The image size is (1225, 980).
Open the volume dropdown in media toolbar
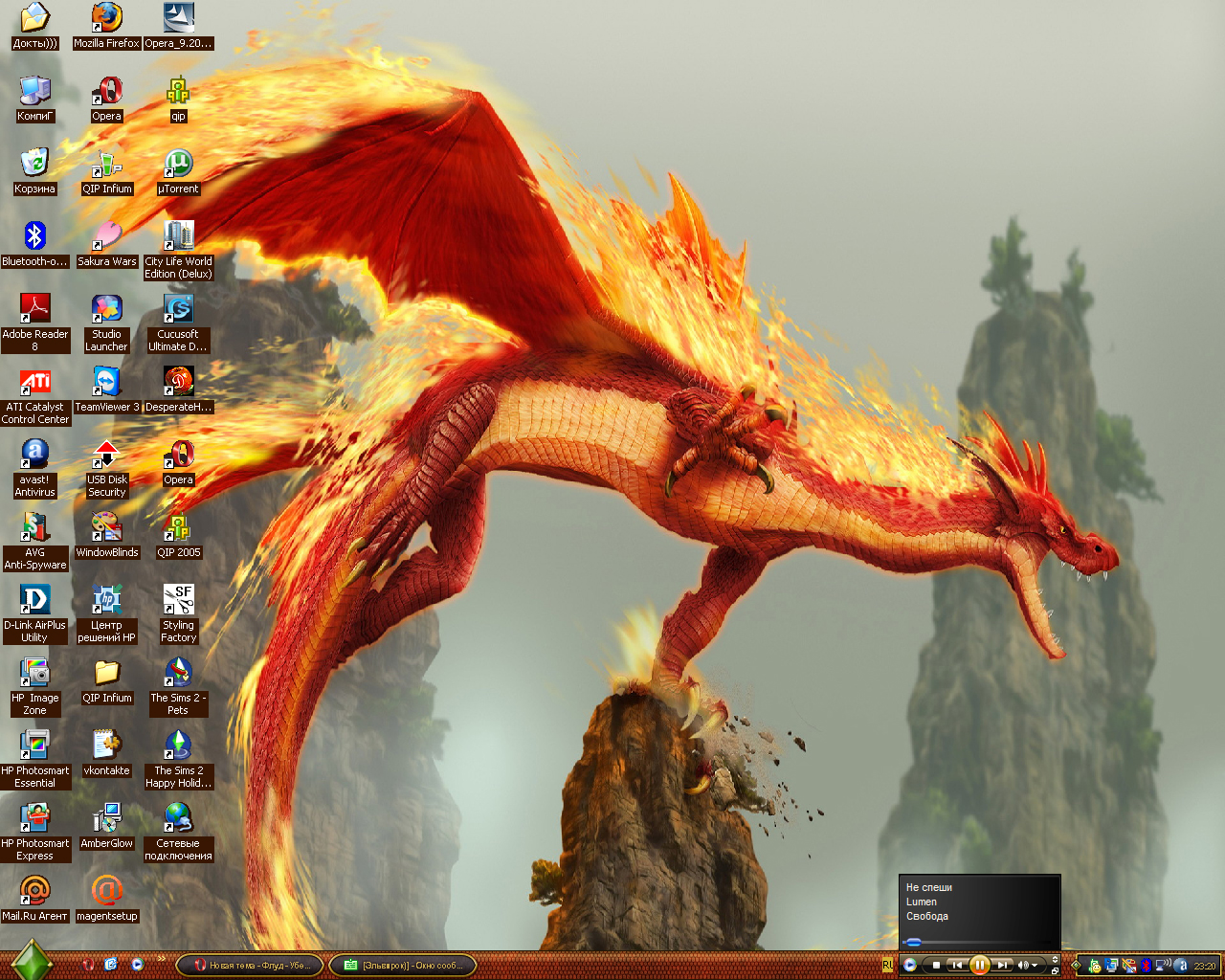(1035, 966)
